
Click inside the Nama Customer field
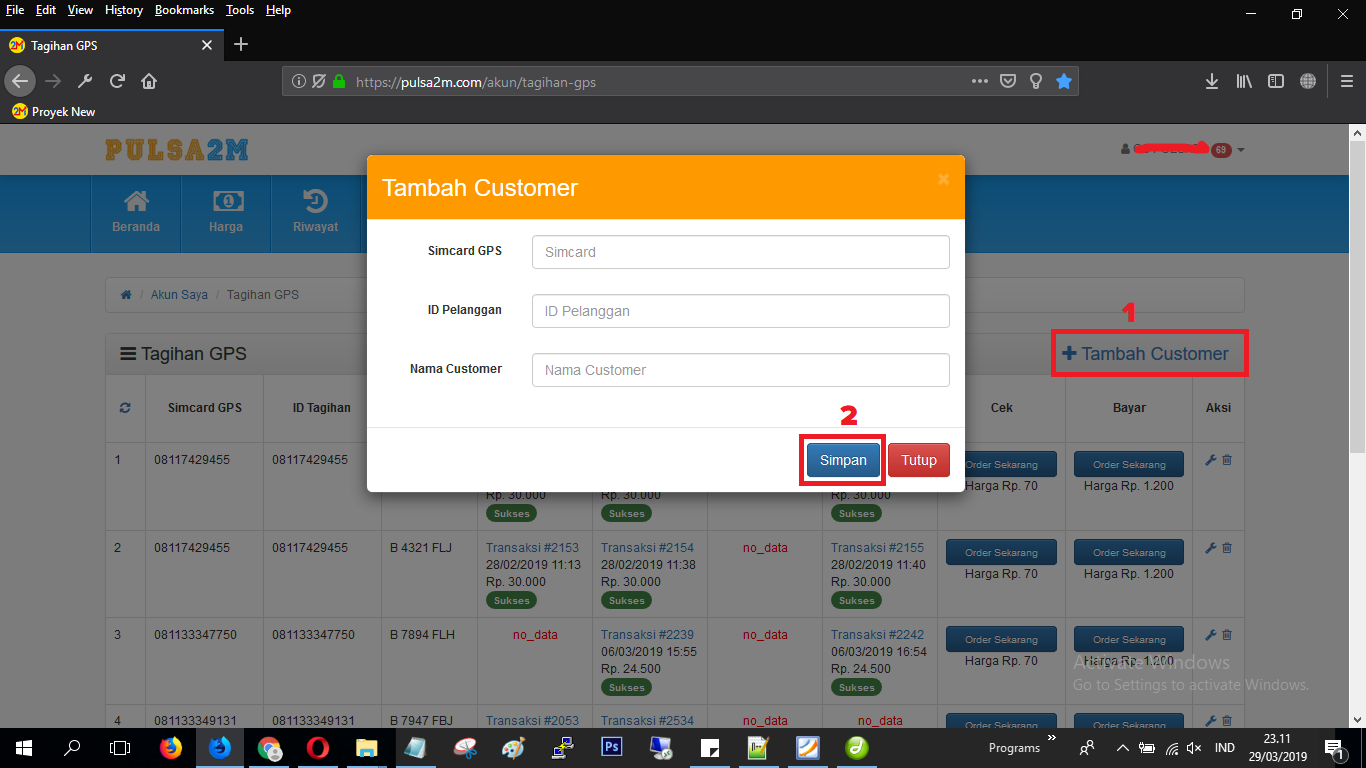pyautogui.click(x=740, y=370)
